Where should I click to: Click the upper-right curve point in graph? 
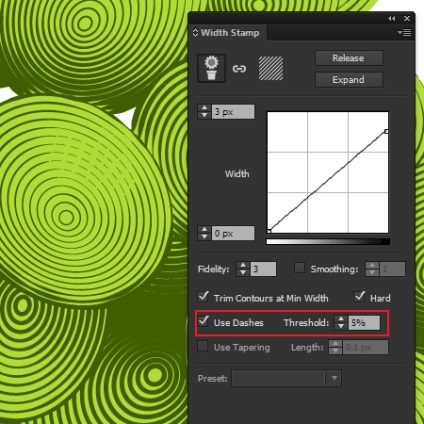tap(386, 131)
